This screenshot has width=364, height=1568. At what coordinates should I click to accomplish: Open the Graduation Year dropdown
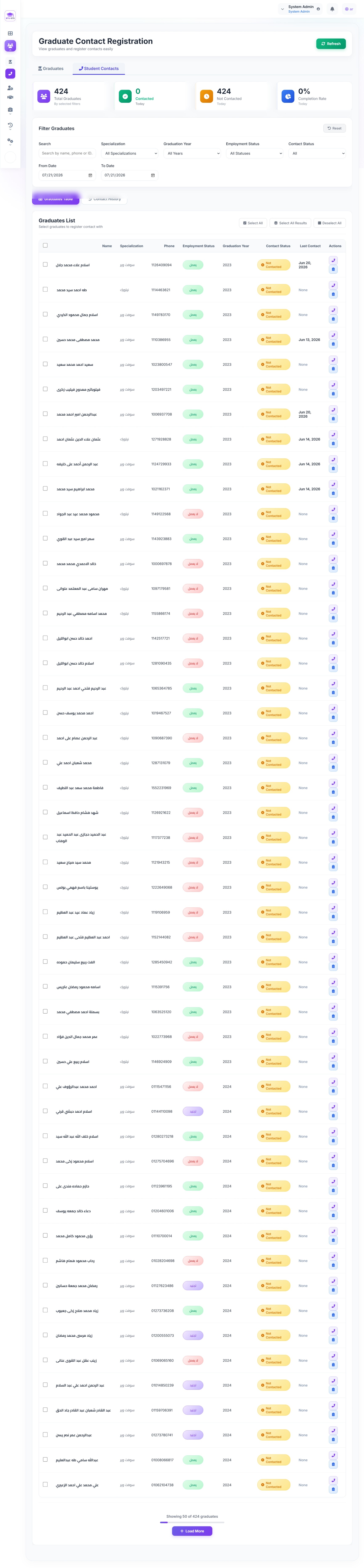coord(192,153)
